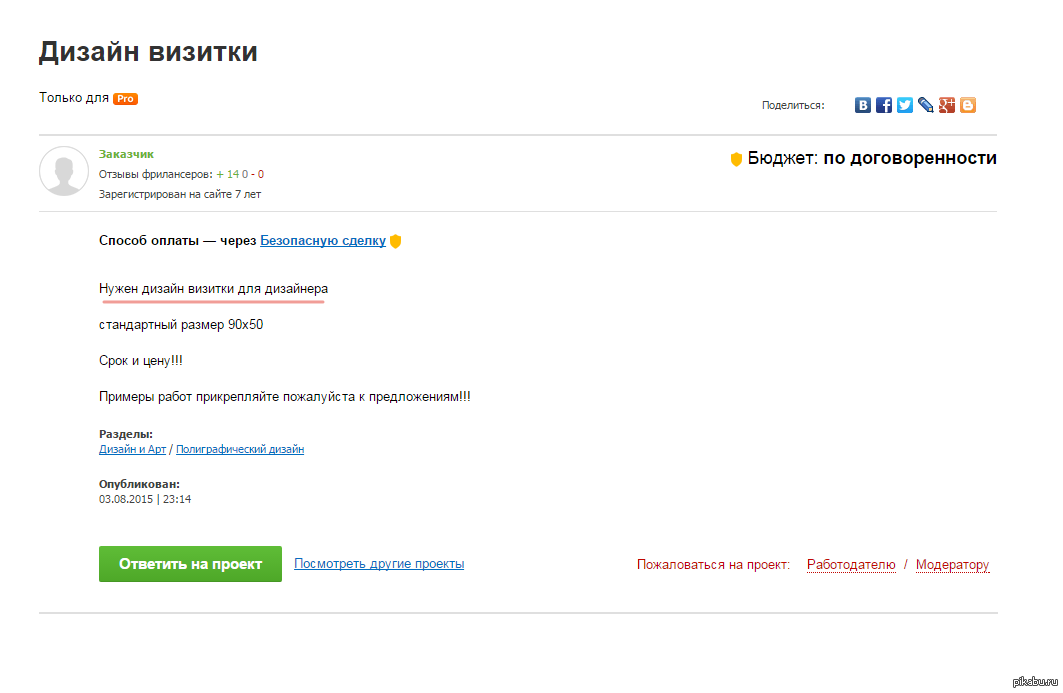Report the project to Модератору
1063x693 pixels.
click(x=952, y=565)
